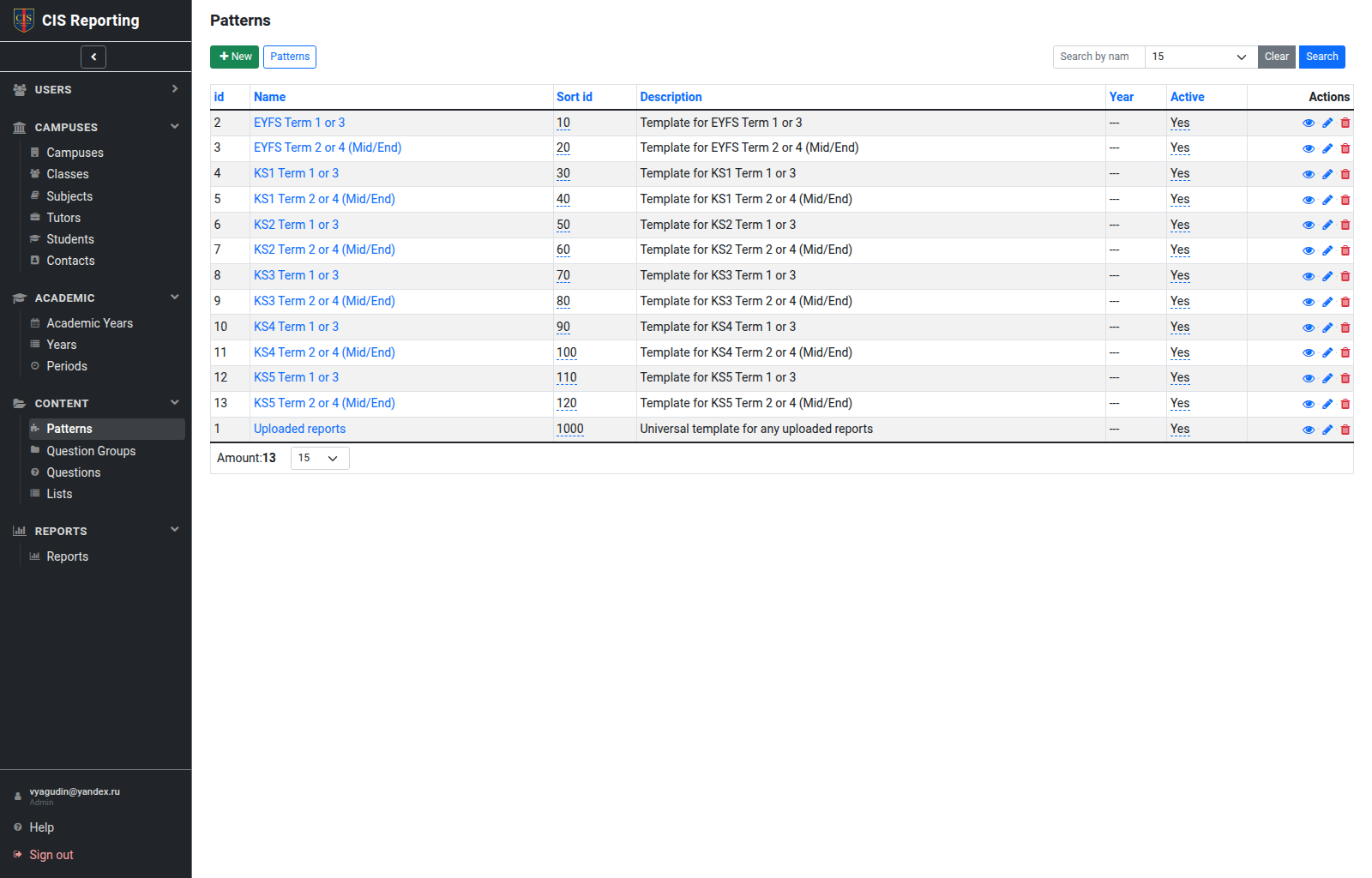The image size is (1372, 878).
Task: Delete the KS3 Term 2 or 4 pattern
Action: pyautogui.click(x=1345, y=302)
